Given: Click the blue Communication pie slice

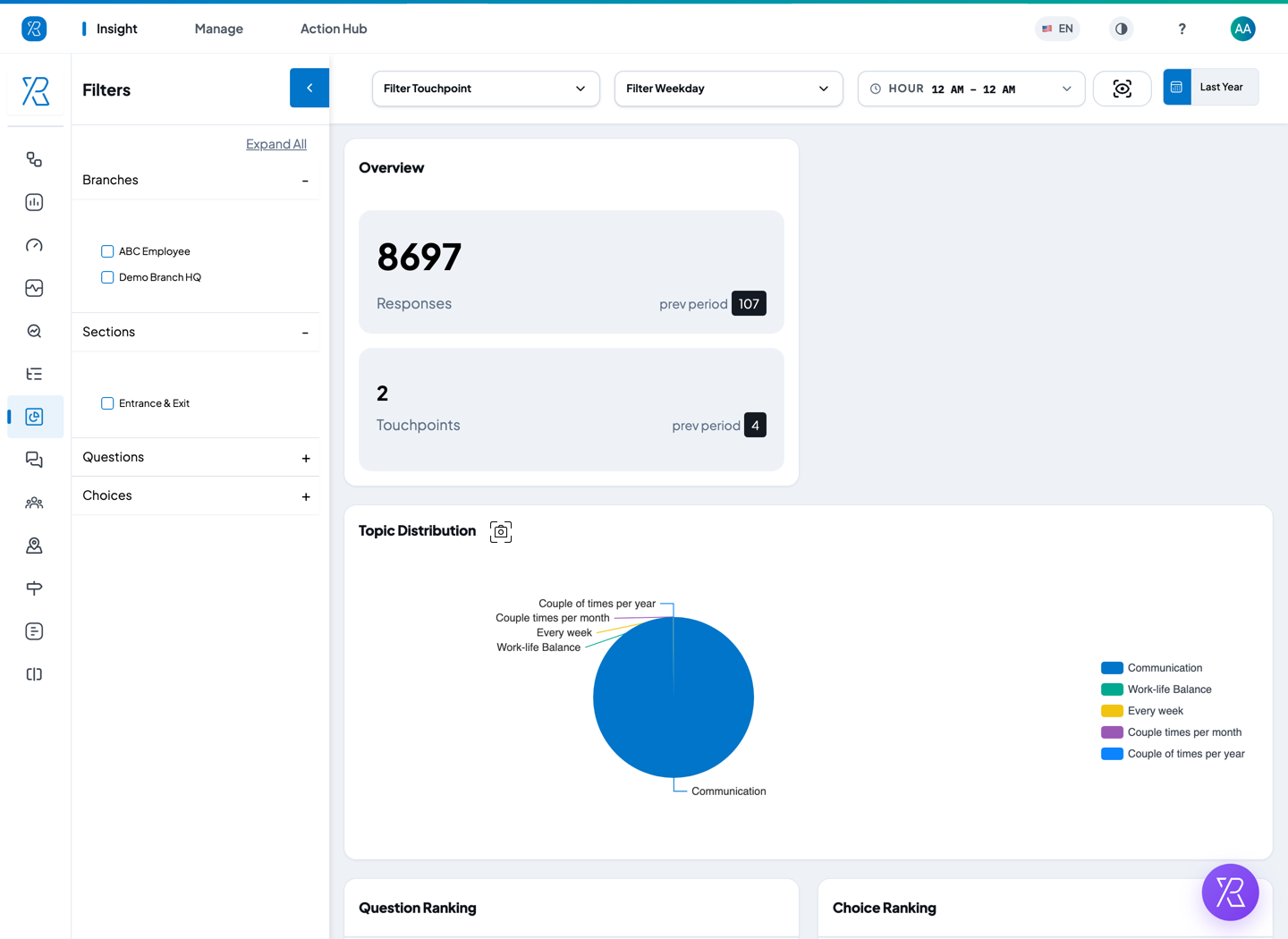Looking at the screenshot, I should click(674, 698).
